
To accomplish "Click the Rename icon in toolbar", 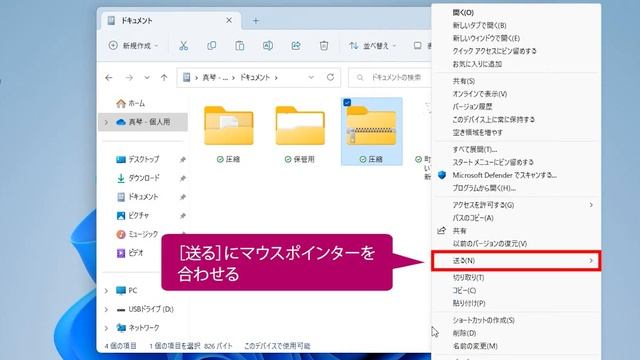I will click(268, 46).
